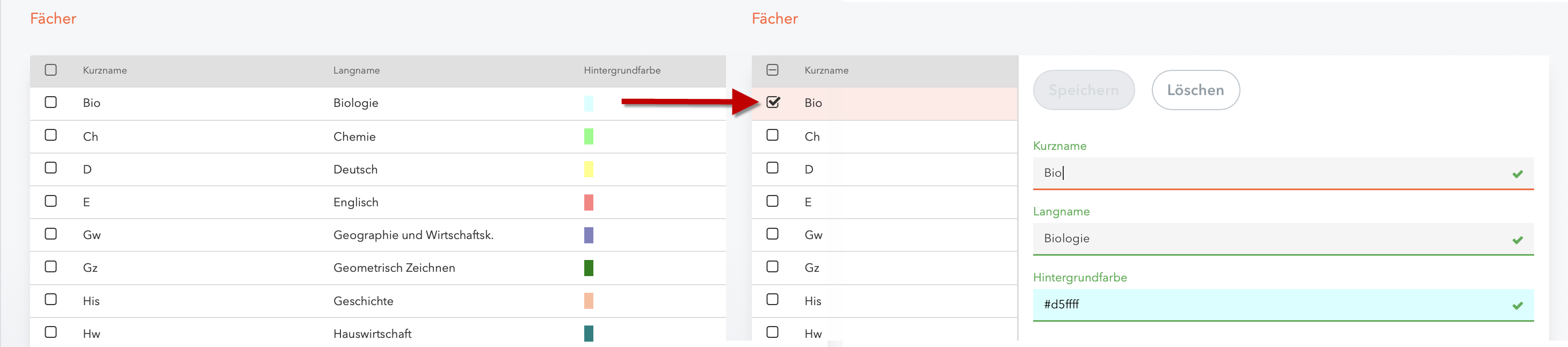1568x347 pixels.
Task: Open the Hauswirtschaft subject row
Action: (373, 334)
